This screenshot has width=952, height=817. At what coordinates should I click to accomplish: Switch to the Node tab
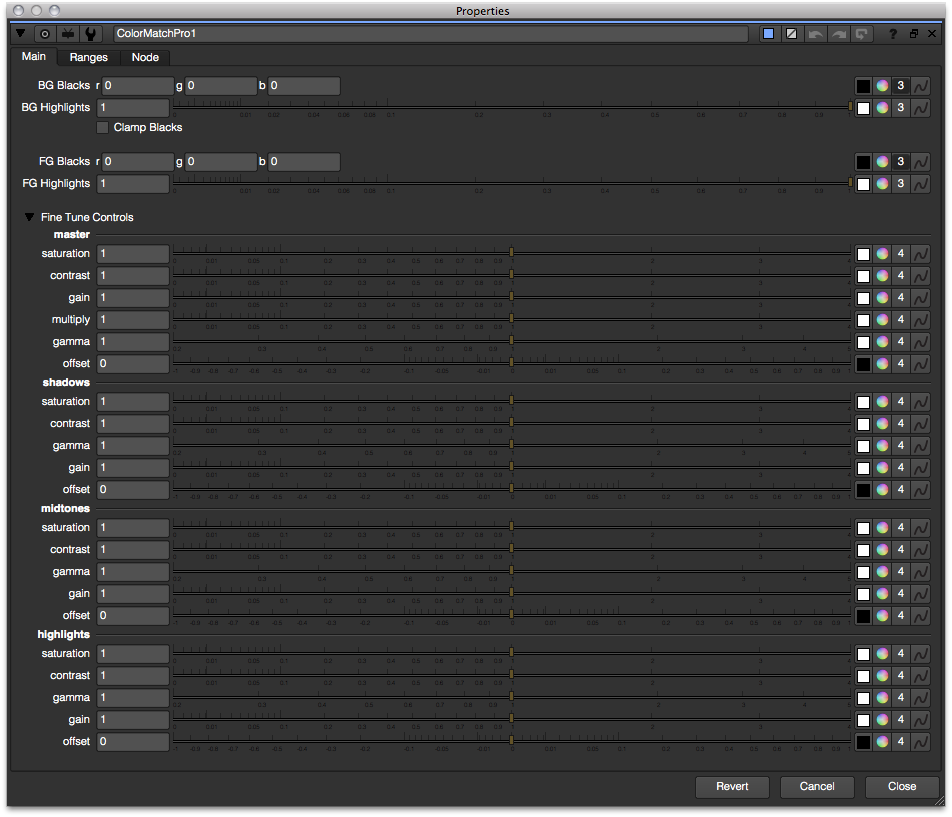(x=145, y=57)
